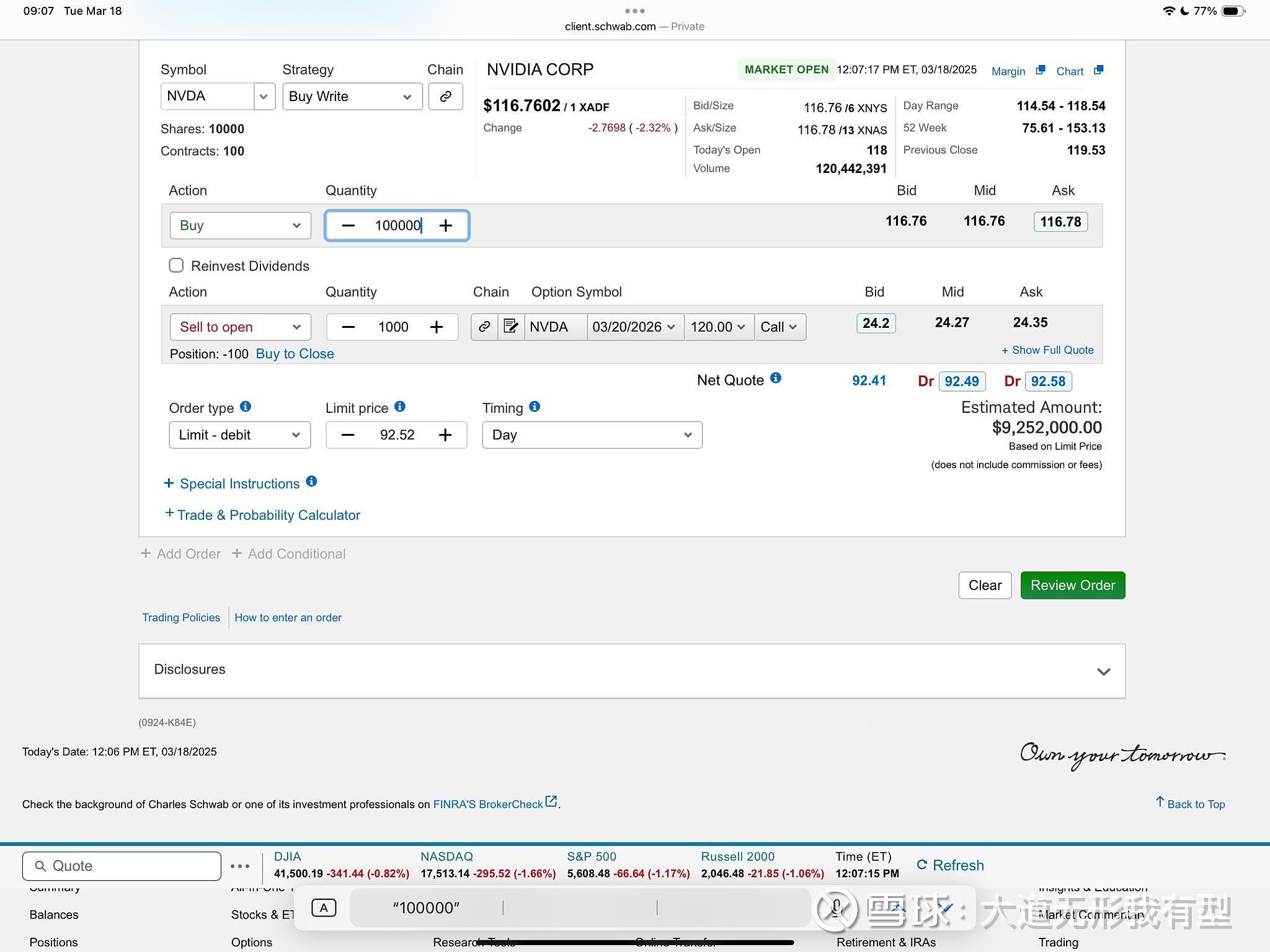The width and height of the screenshot is (1270, 952).
Task: Click the stock Ask price 116.78 button
Action: pos(1060,222)
